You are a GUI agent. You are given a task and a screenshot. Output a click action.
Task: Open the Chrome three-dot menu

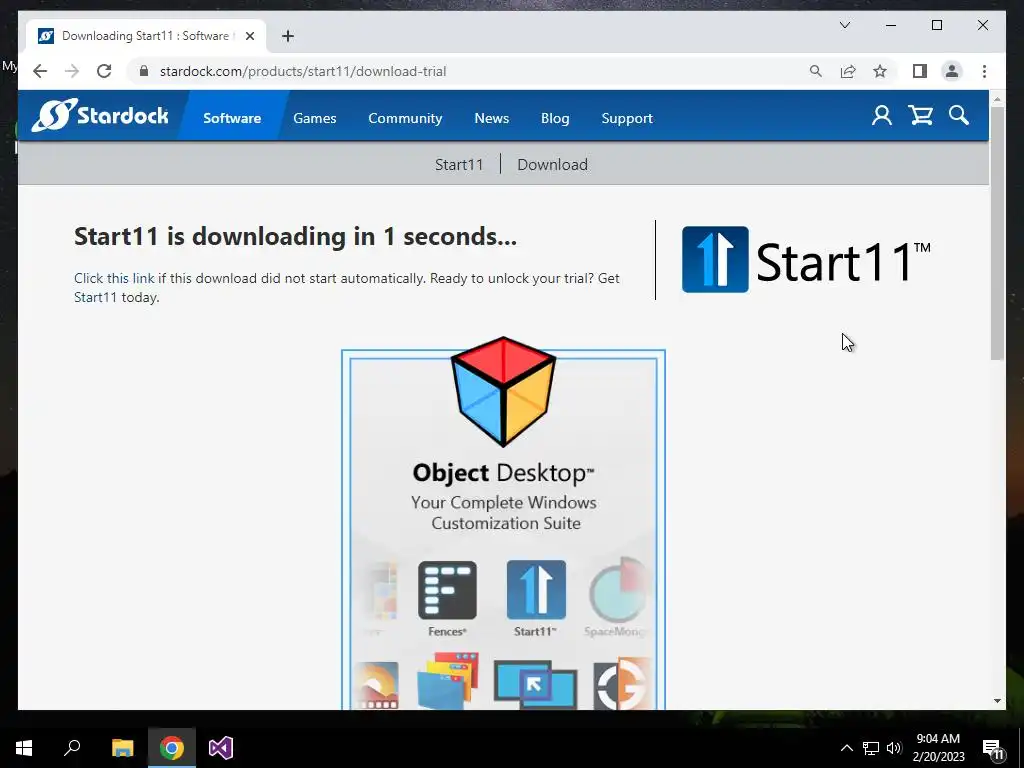tap(984, 71)
